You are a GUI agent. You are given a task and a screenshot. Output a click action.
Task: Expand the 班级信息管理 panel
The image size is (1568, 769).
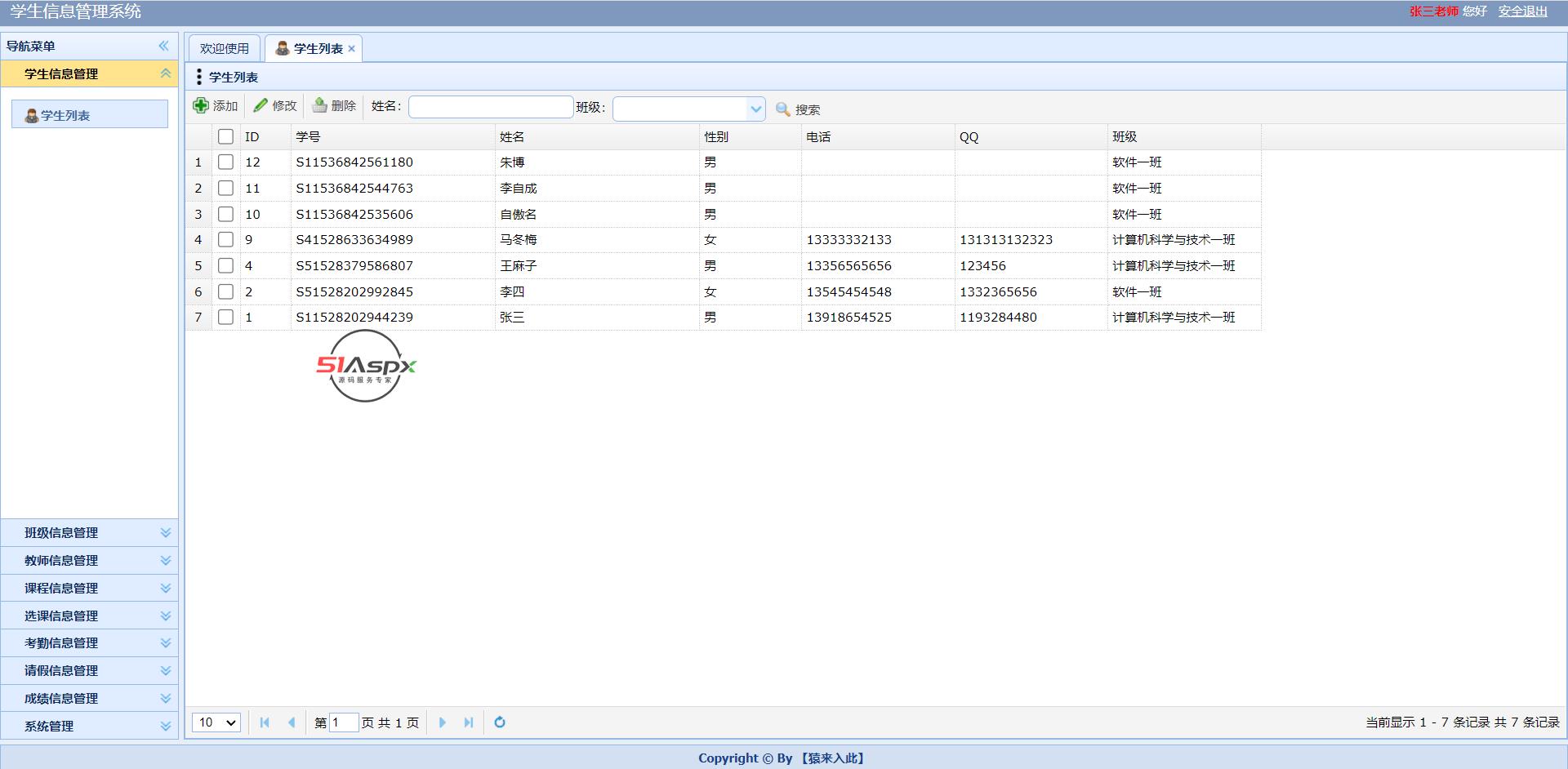click(x=166, y=533)
